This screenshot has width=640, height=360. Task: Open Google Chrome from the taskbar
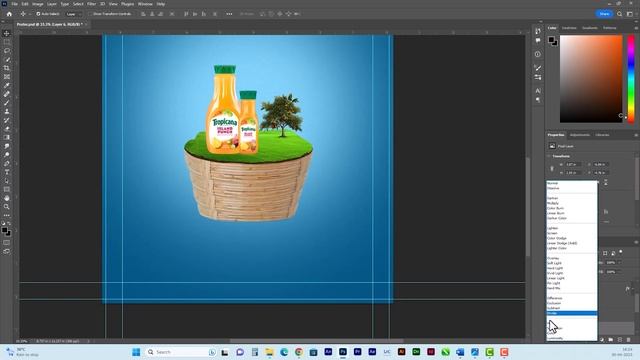pyautogui.click(x=299, y=352)
